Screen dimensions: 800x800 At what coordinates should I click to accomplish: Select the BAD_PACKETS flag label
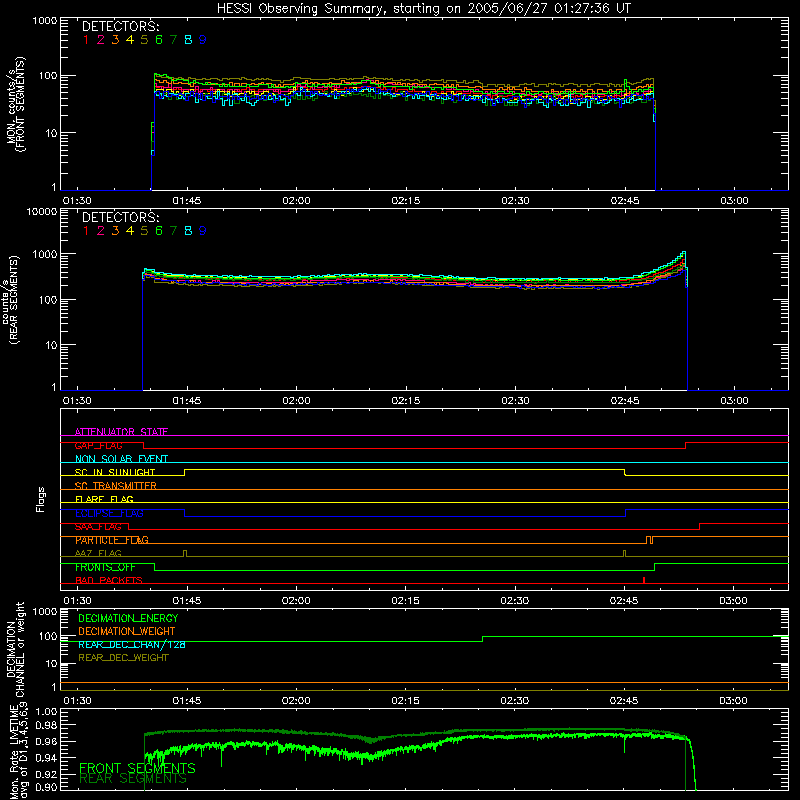109,581
